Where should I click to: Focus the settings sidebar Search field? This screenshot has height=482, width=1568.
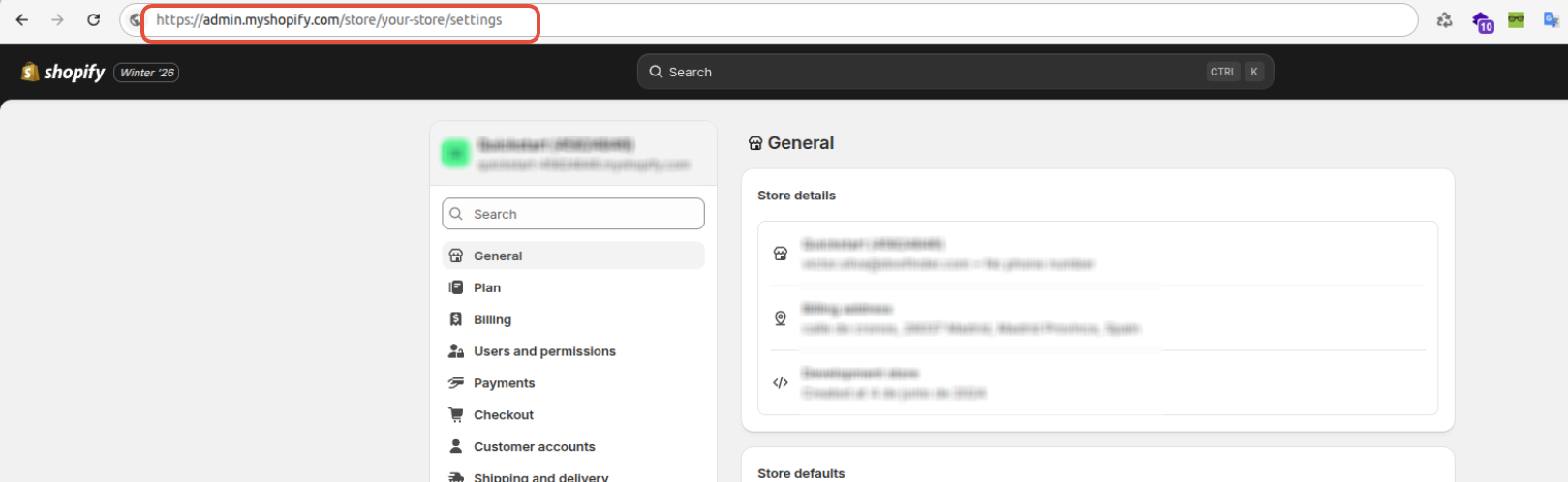(x=573, y=214)
